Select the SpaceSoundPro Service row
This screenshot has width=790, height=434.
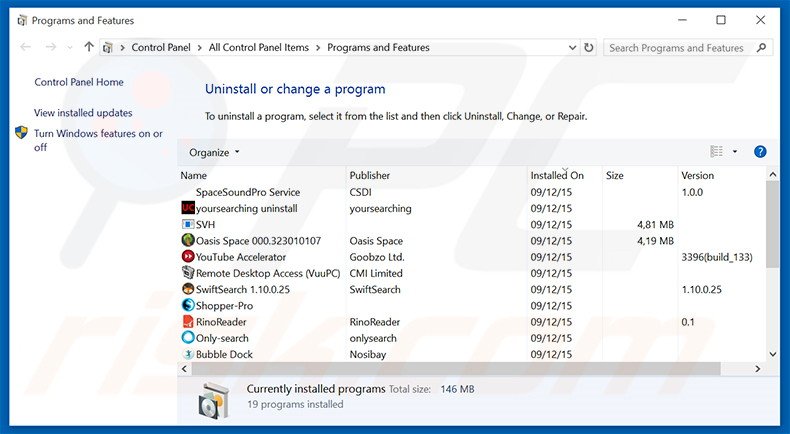click(472, 192)
